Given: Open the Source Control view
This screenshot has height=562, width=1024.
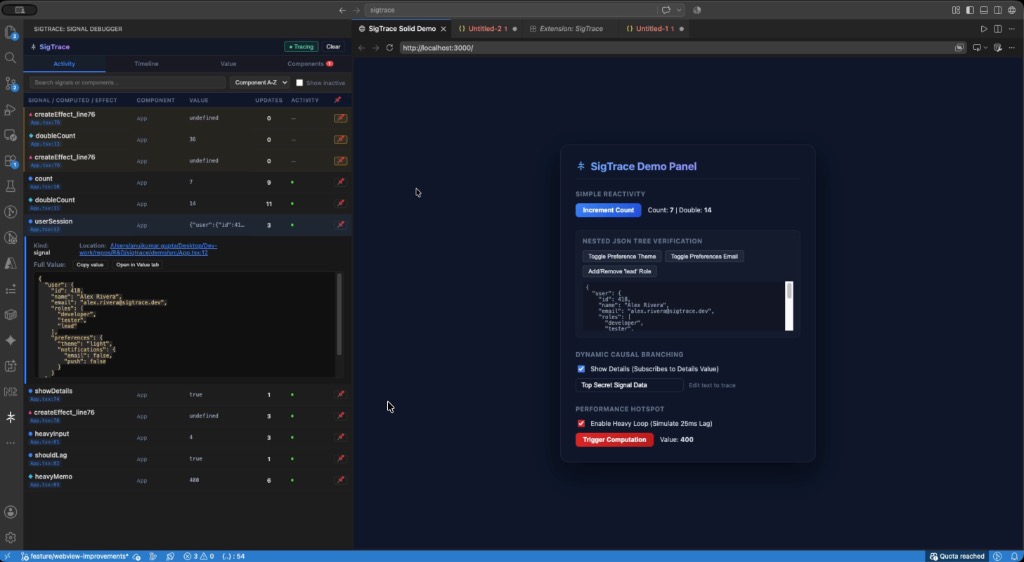Looking at the screenshot, I should 10,84.
